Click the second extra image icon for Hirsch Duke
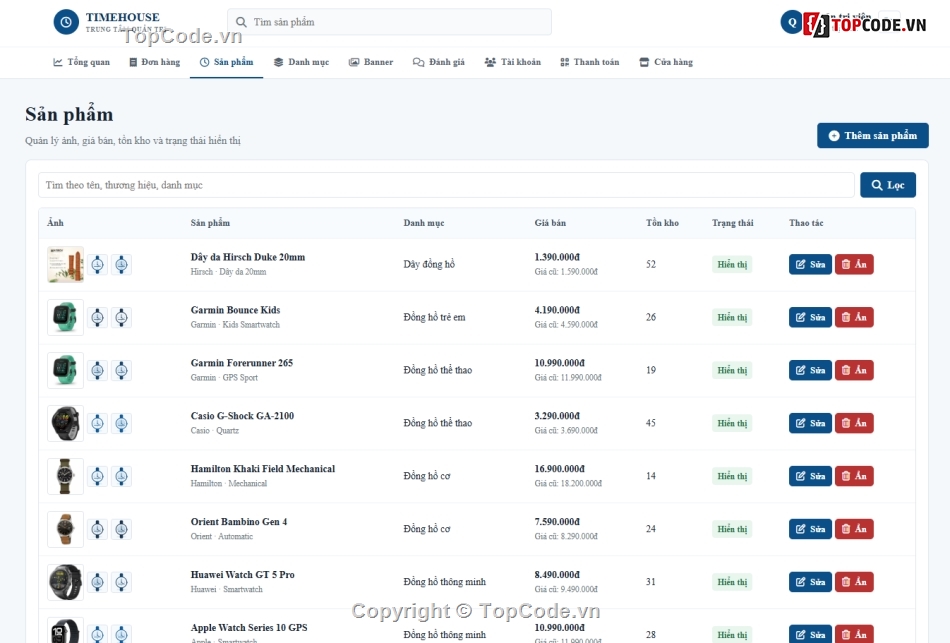 point(121,264)
